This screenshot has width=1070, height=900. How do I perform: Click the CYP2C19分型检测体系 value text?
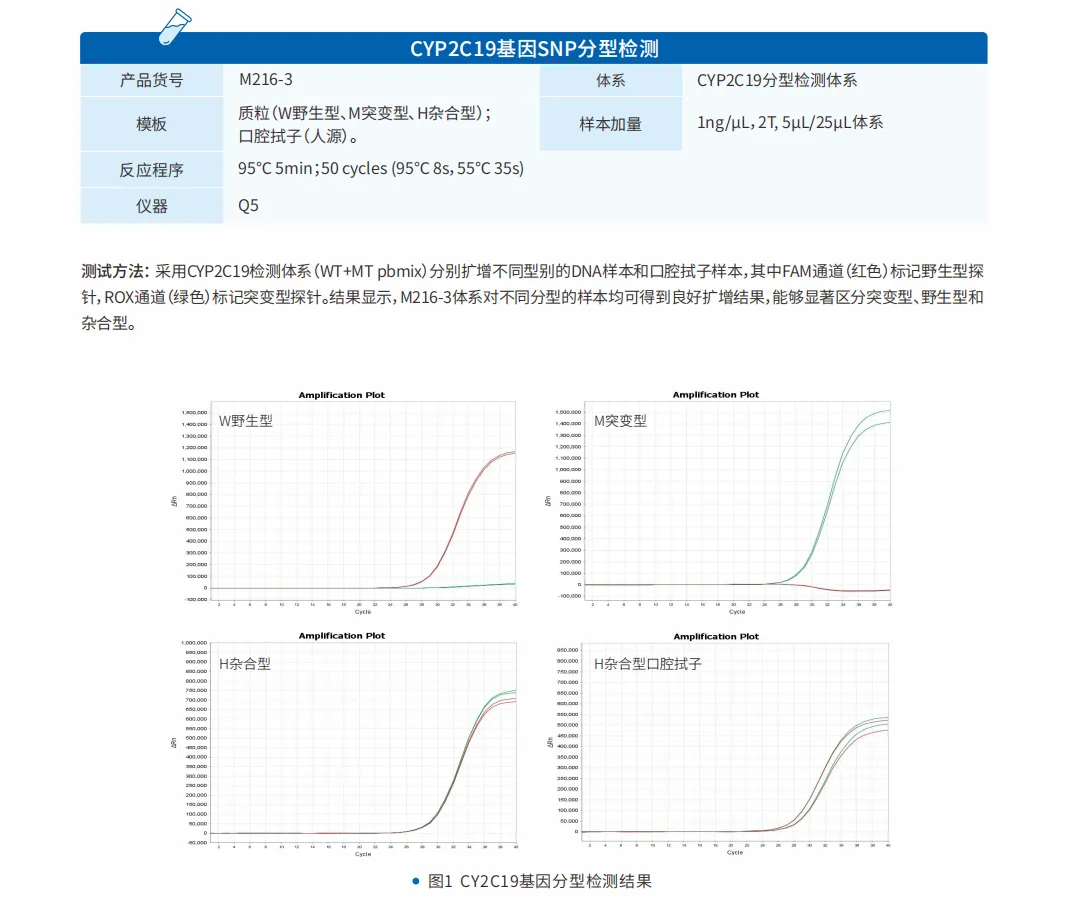777,81
